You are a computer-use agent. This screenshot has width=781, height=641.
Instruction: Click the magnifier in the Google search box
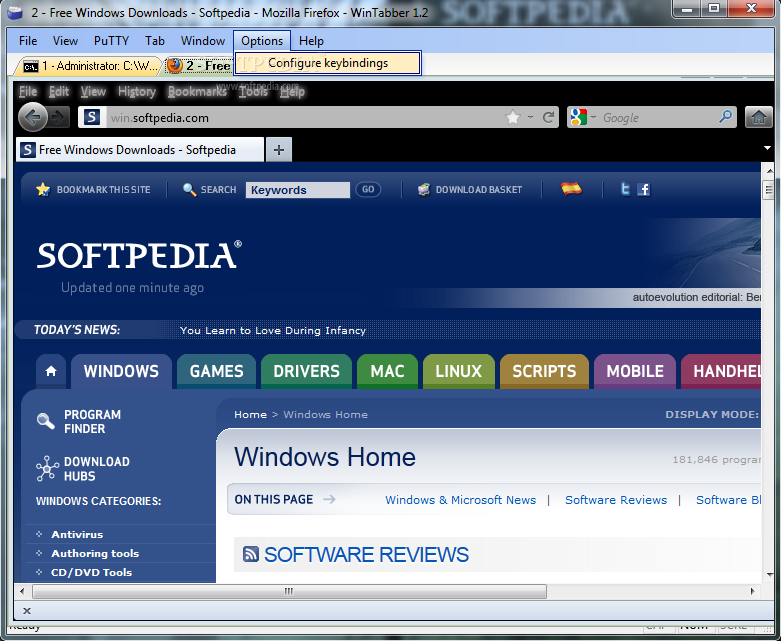point(725,117)
